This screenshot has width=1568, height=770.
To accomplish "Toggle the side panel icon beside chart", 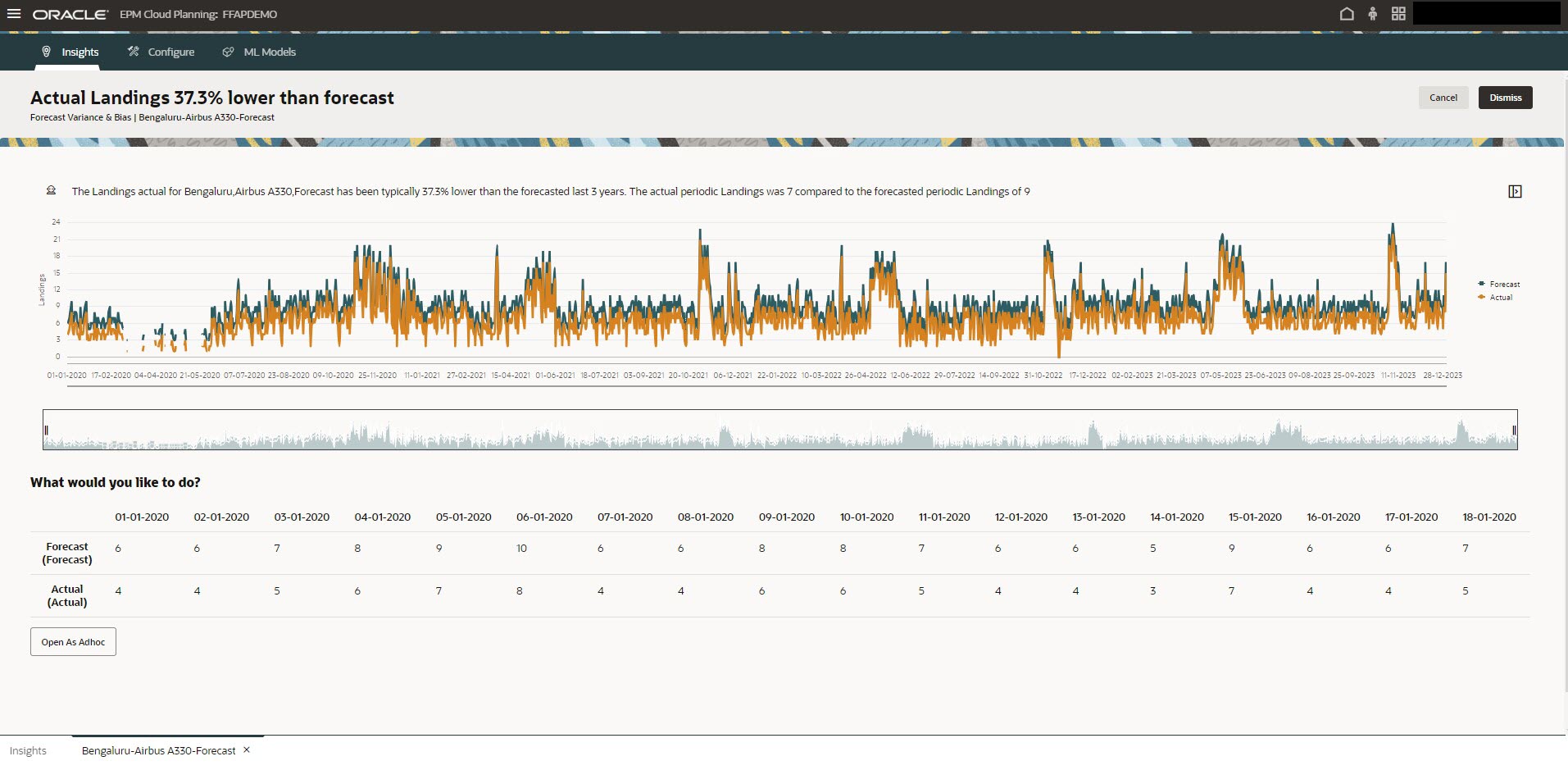I will click(1515, 191).
